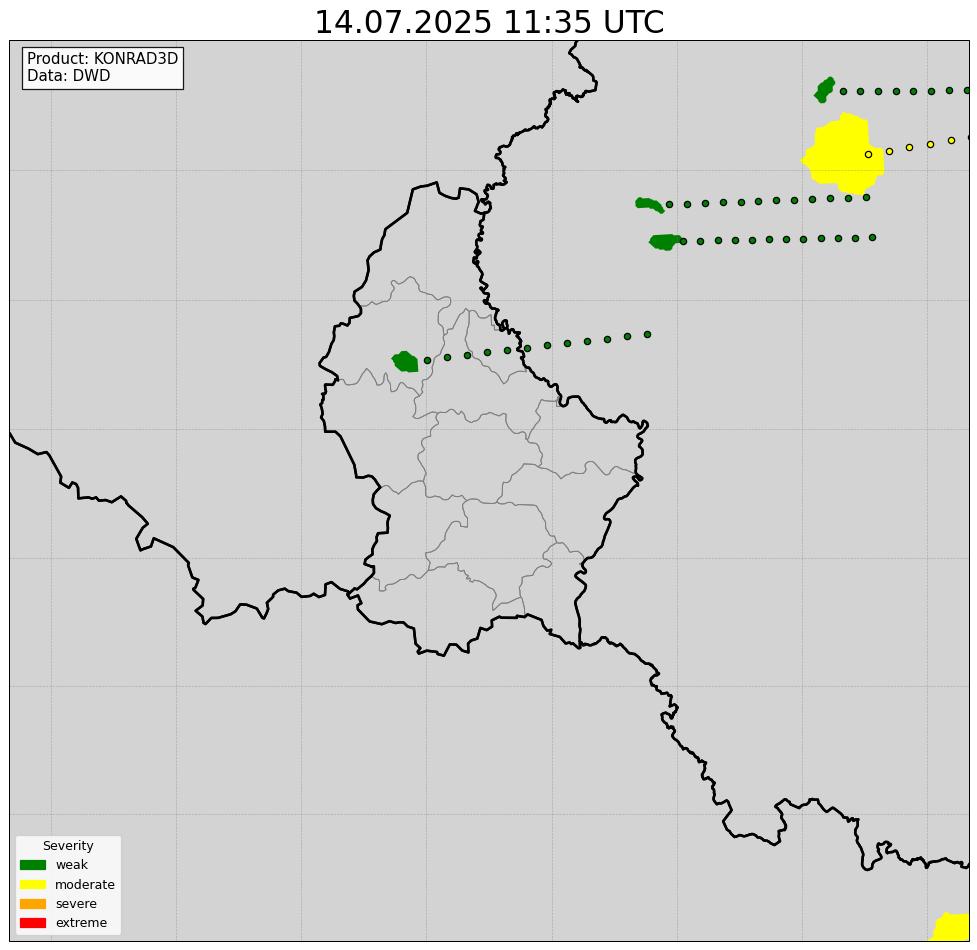Screen dimensions: 977x950
Task: Click the 'weak' legend label
Action: tap(72, 865)
